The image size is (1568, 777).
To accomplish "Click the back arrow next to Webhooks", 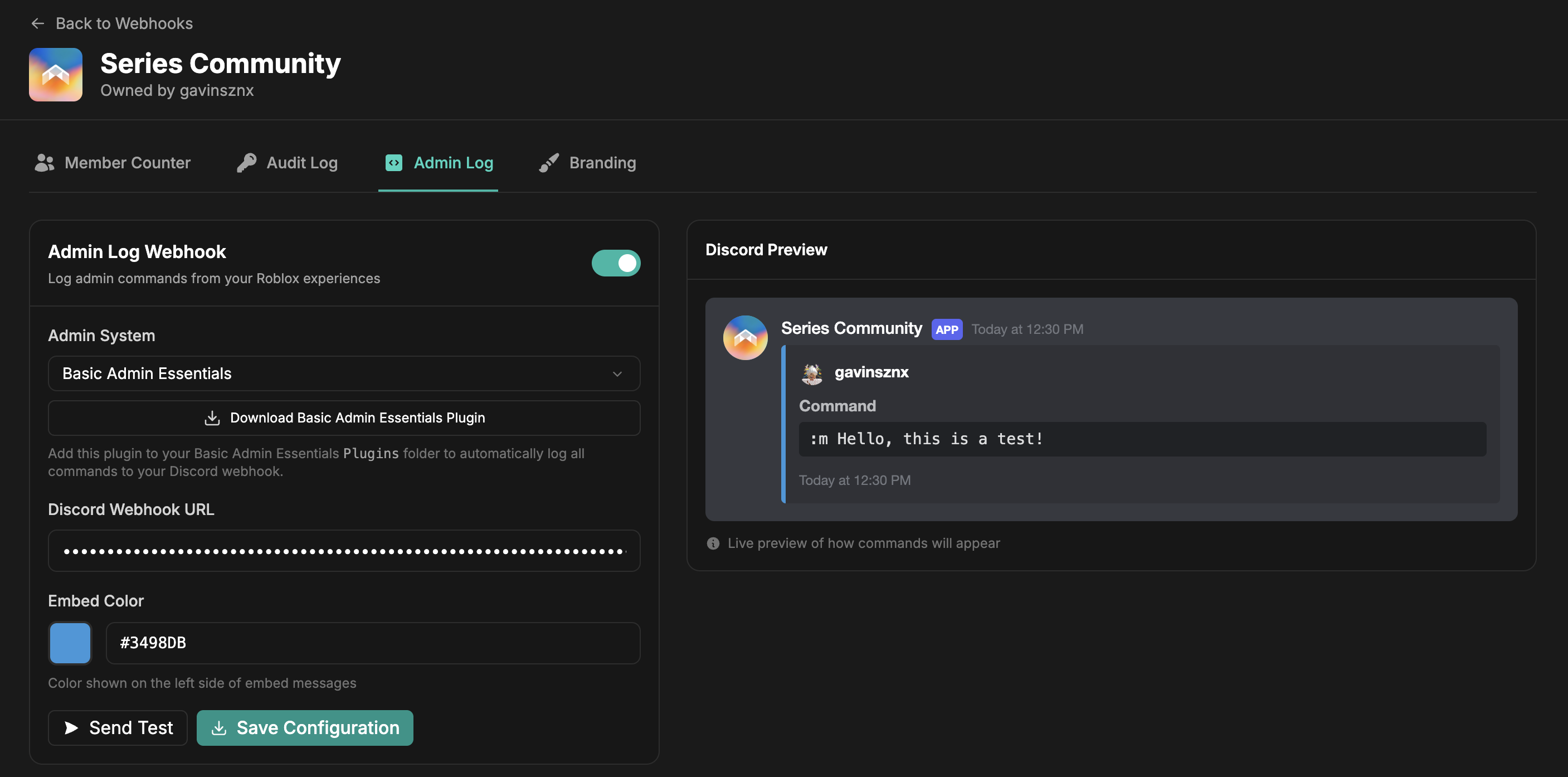I will pyautogui.click(x=38, y=23).
